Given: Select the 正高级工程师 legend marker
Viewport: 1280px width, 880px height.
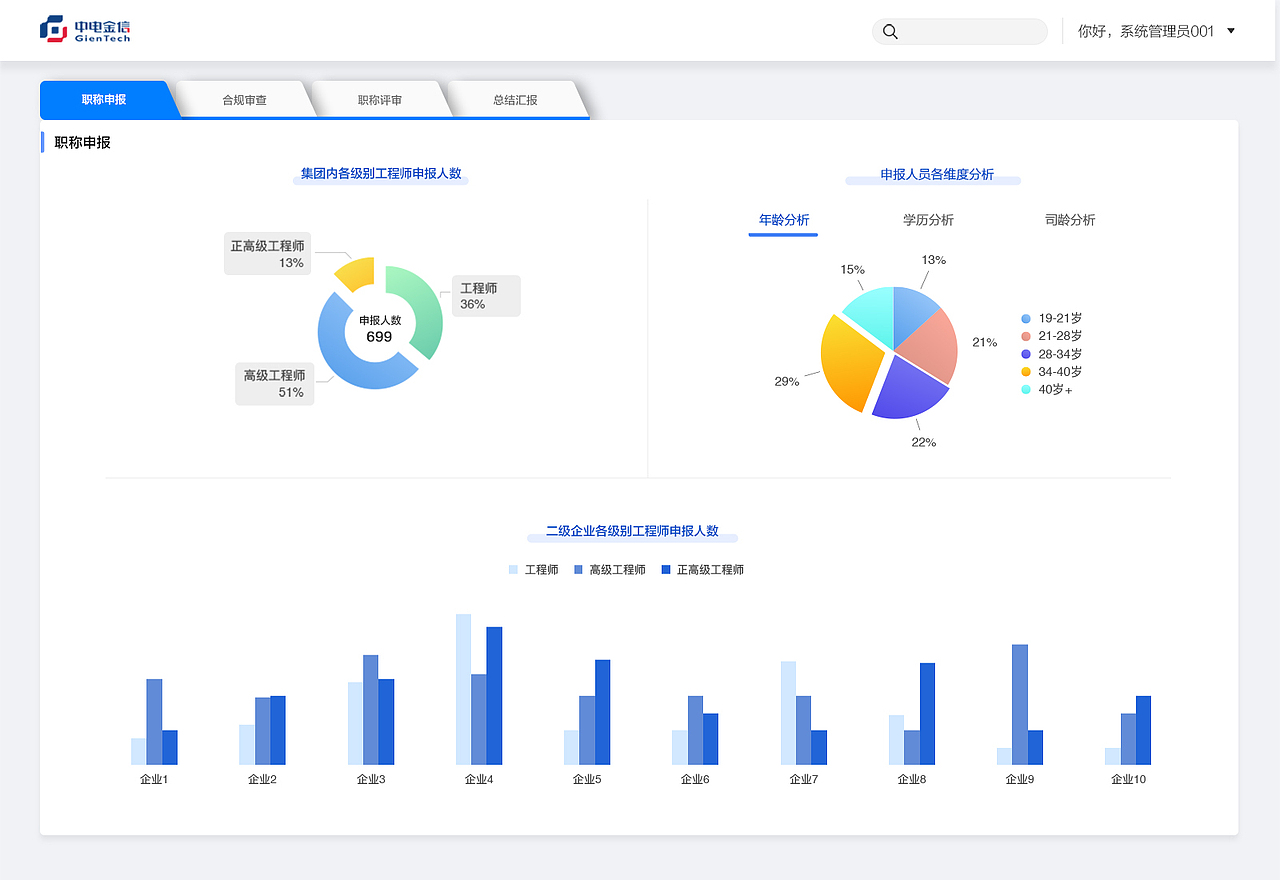Looking at the screenshot, I should pyautogui.click(x=665, y=569).
